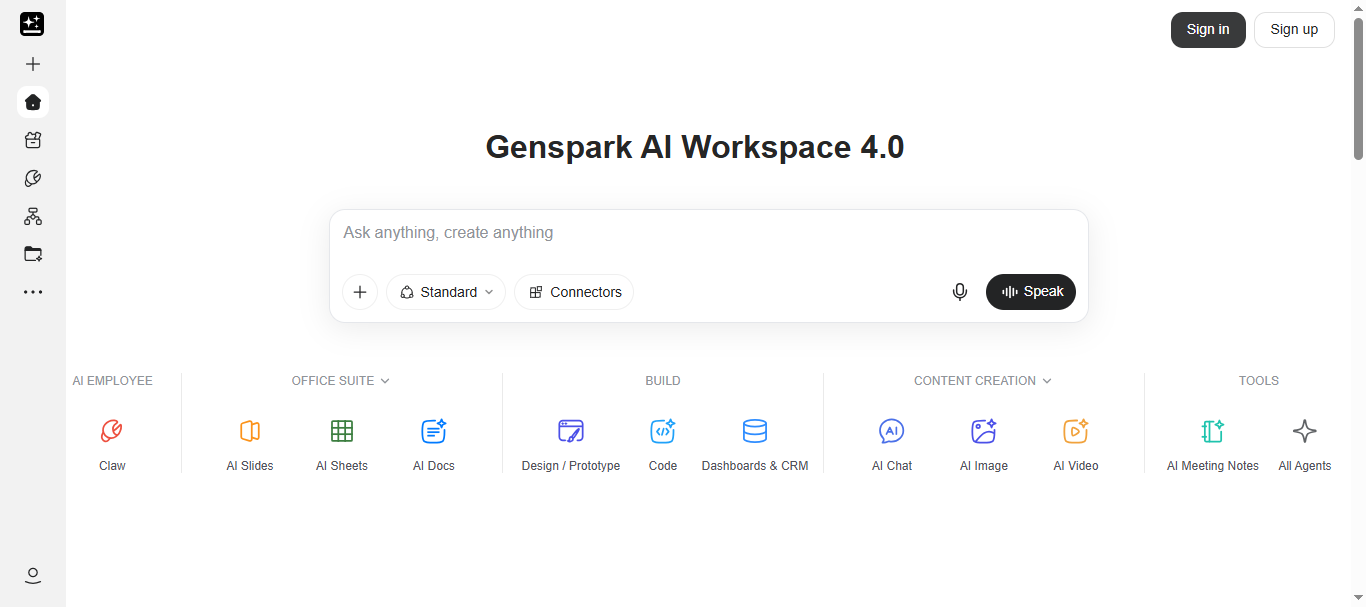
Task: Expand the OFFICE SUITE category
Action: [341, 381]
